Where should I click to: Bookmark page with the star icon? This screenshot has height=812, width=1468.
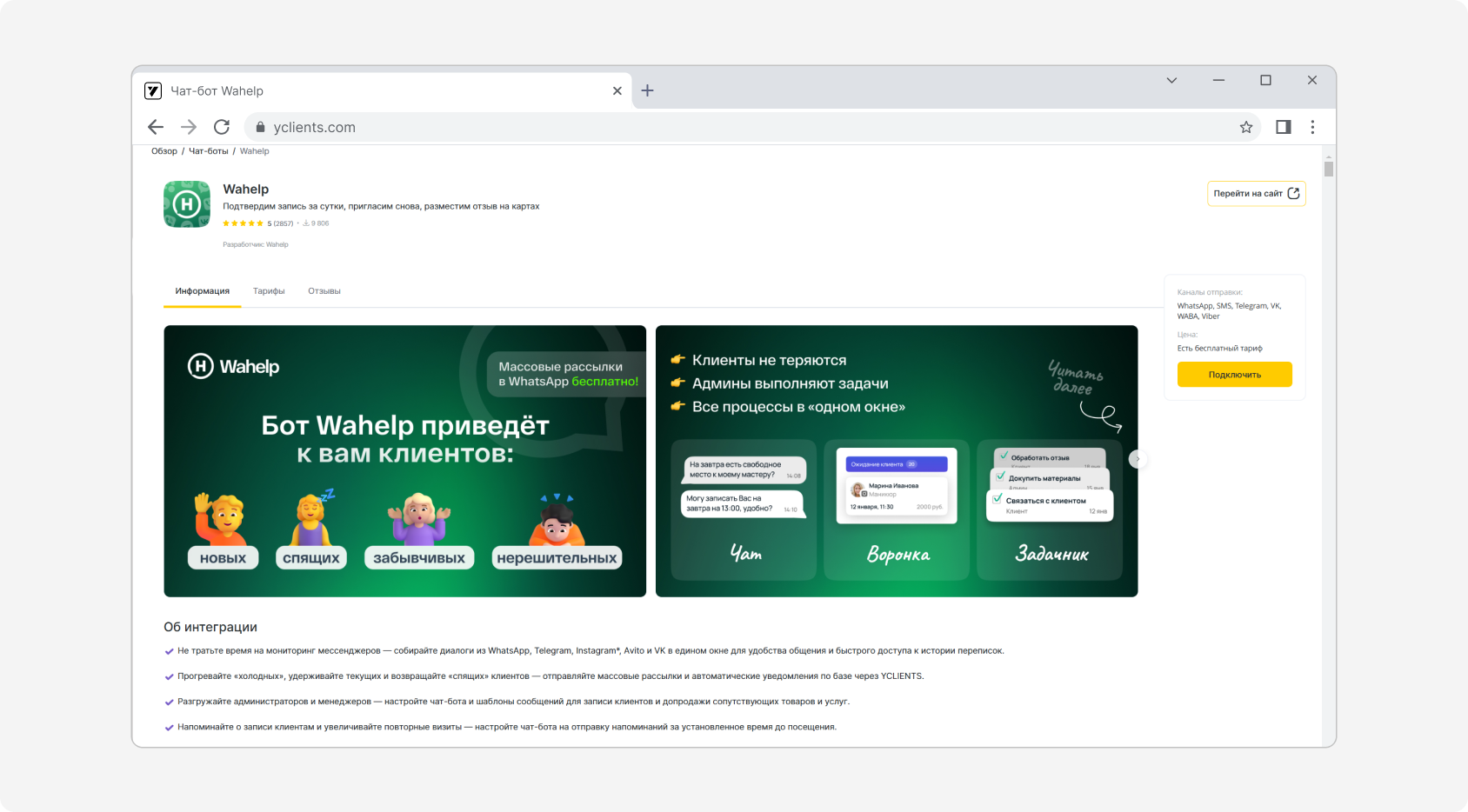pos(1245,127)
